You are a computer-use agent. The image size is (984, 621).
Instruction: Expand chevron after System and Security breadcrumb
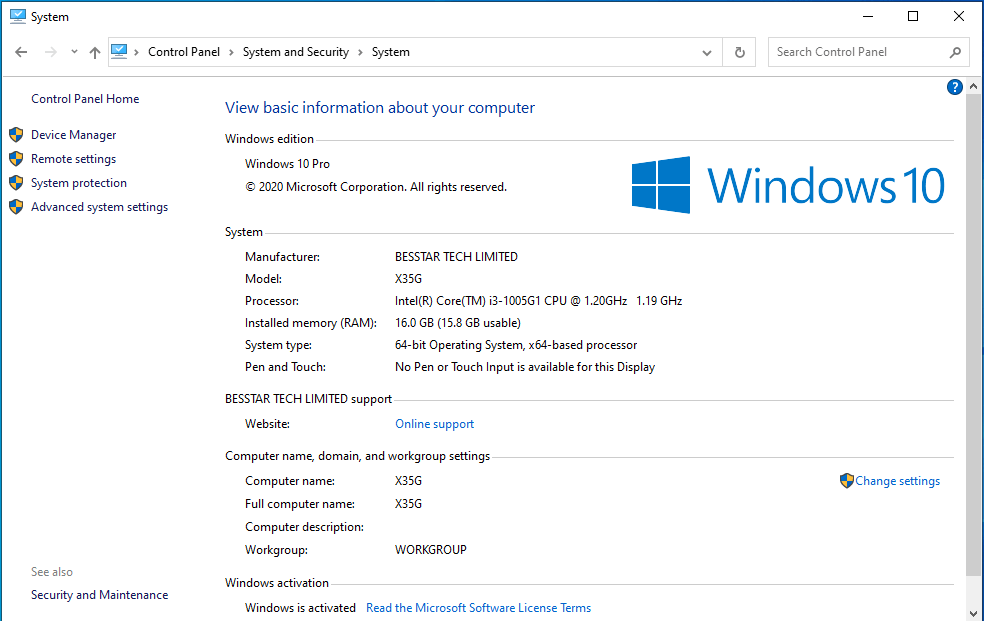[360, 52]
